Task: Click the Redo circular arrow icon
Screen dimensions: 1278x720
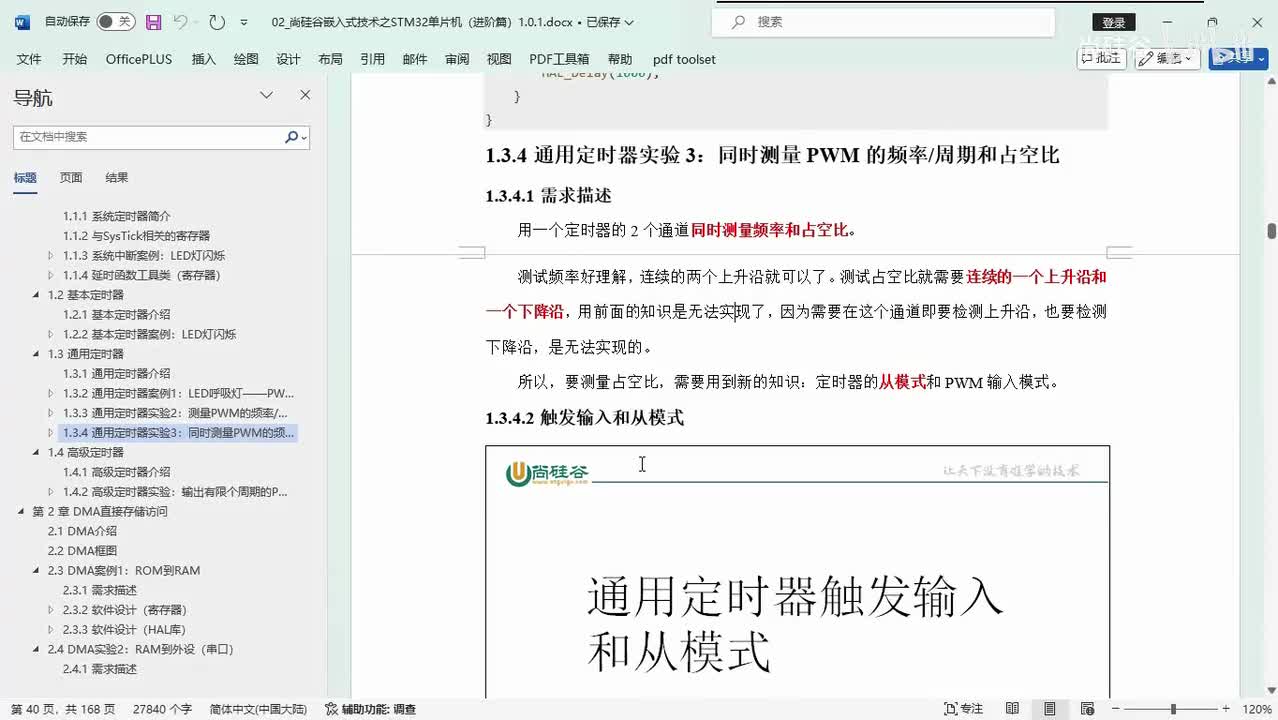Action: (x=217, y=21)
